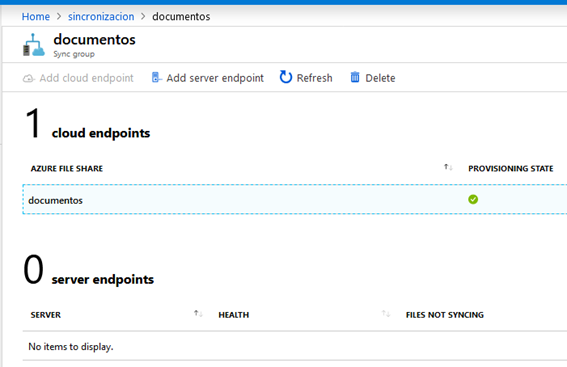567x367 pixels.
Task: Open sincronizacion breadcrumb link
Action: [101, 17]
